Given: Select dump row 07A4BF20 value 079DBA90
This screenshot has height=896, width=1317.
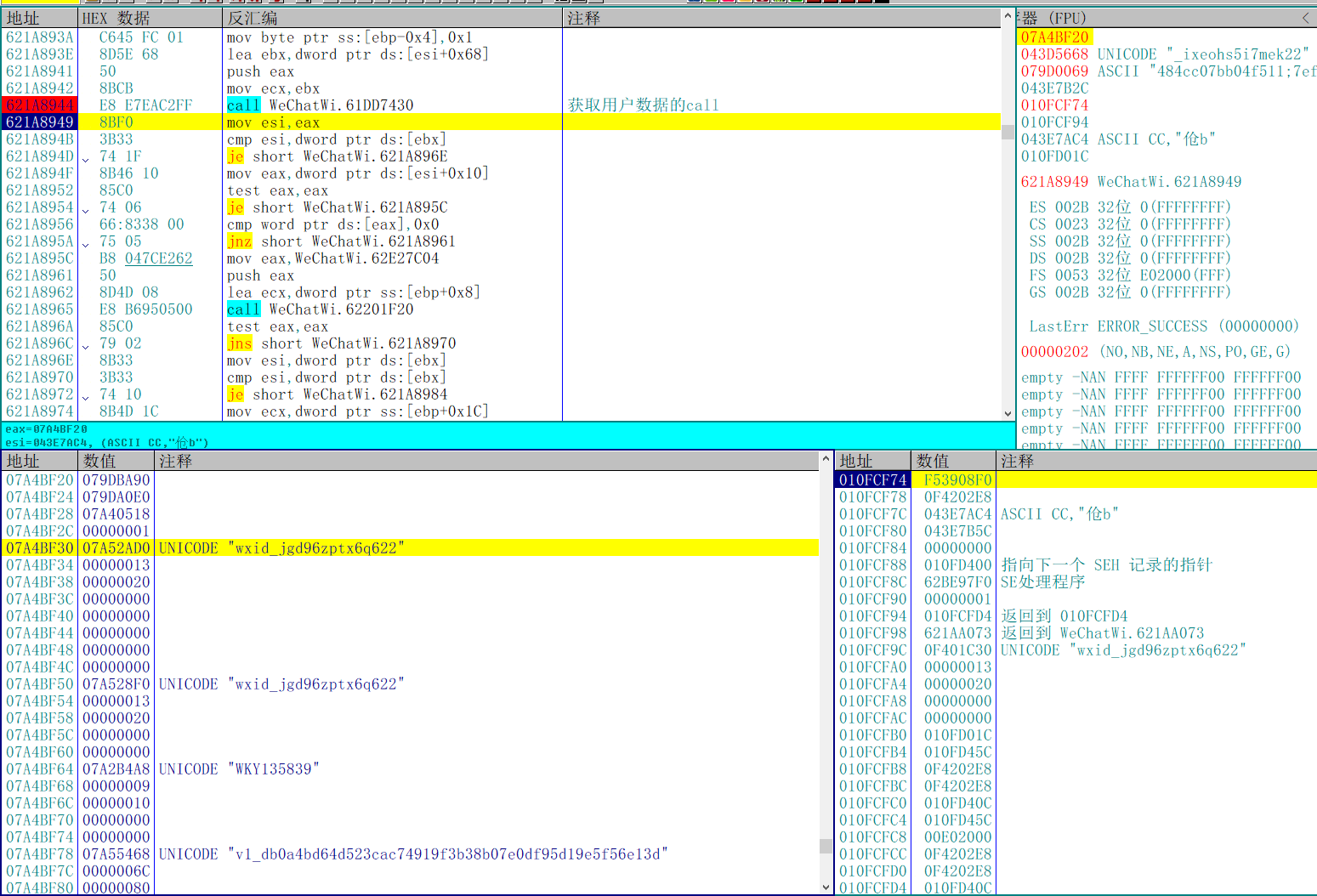Looking at the screenshot, I should point(116,480).
